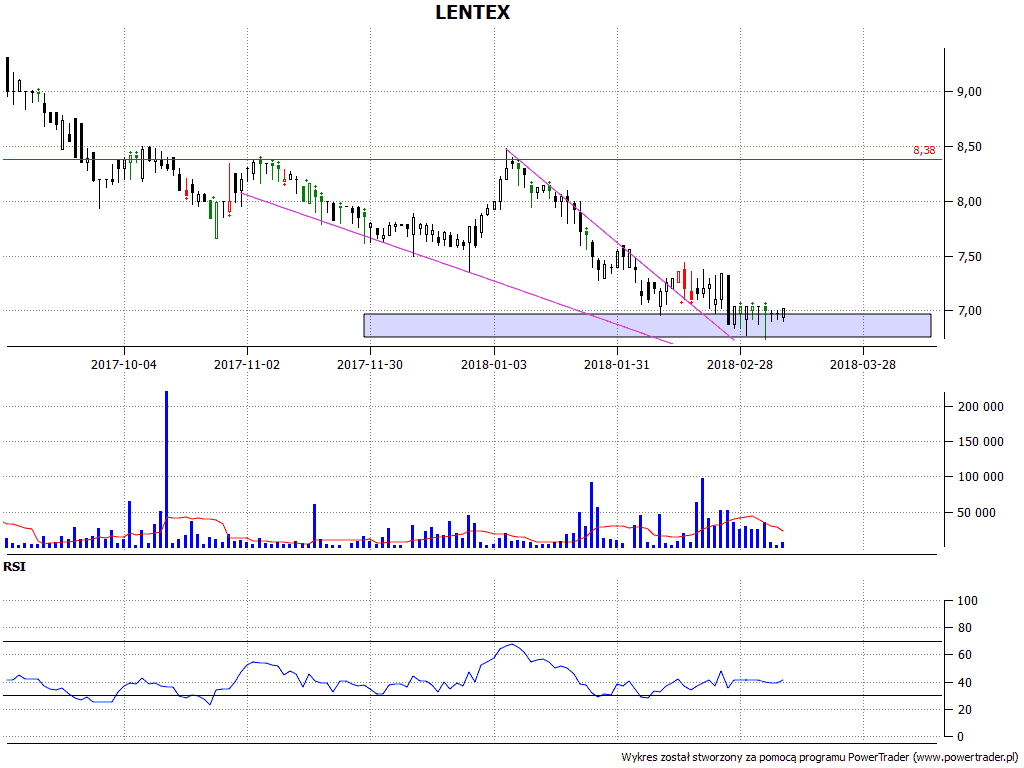Click the 50 000 volume axis label

976,513
